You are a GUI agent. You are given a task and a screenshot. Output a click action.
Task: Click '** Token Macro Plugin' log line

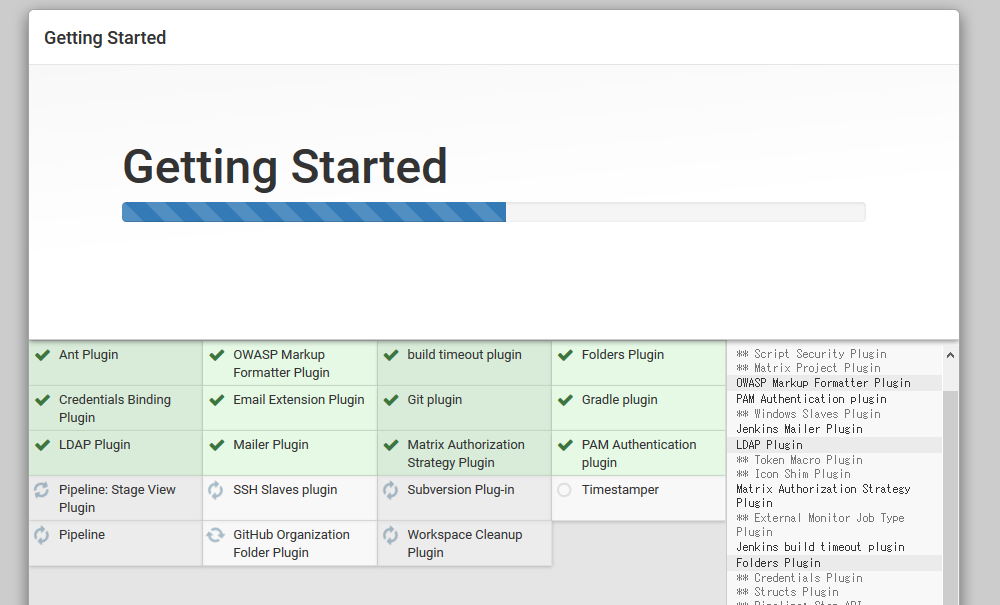(x=799, y=460)
